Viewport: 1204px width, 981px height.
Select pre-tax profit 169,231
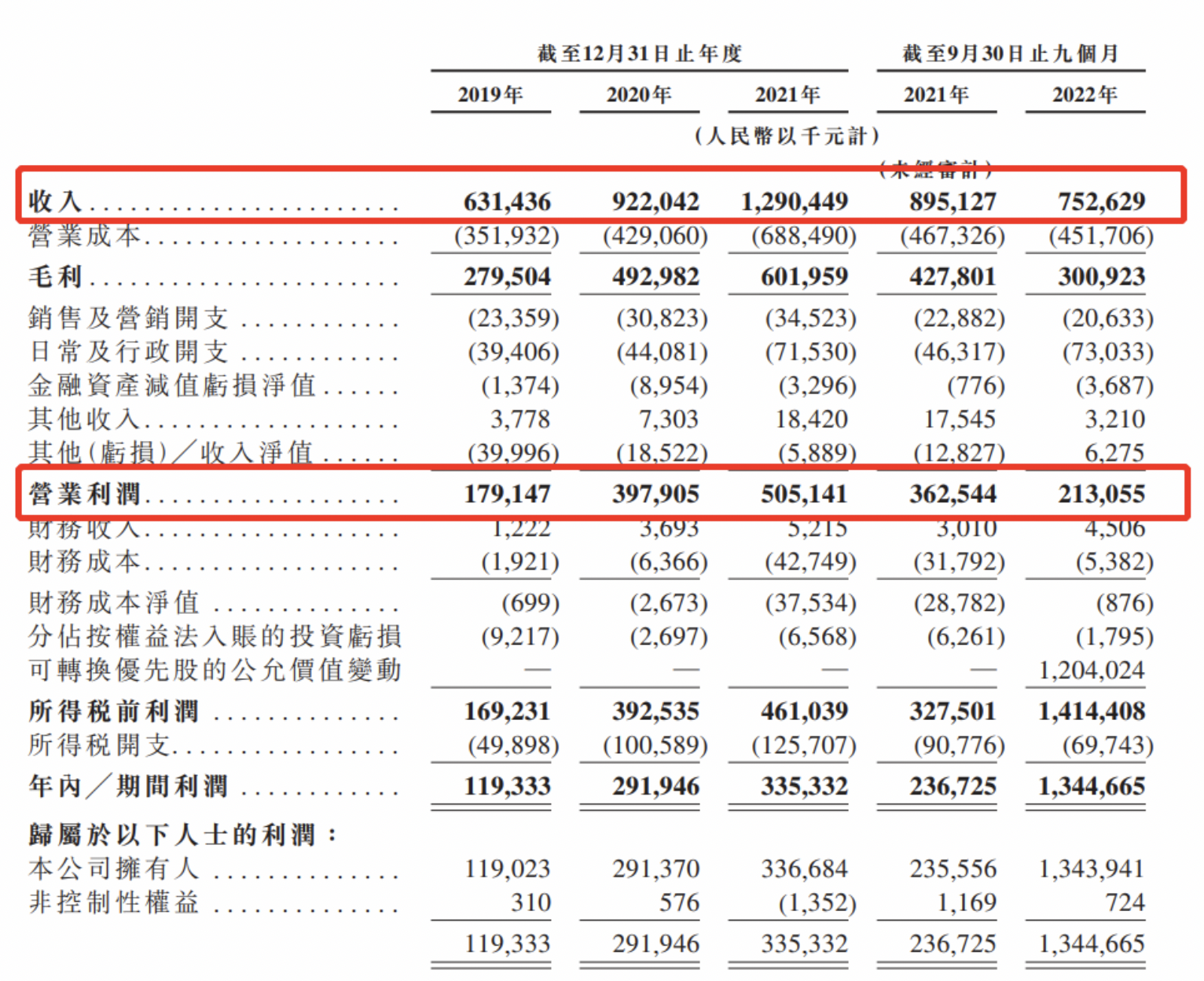(507, 711)
